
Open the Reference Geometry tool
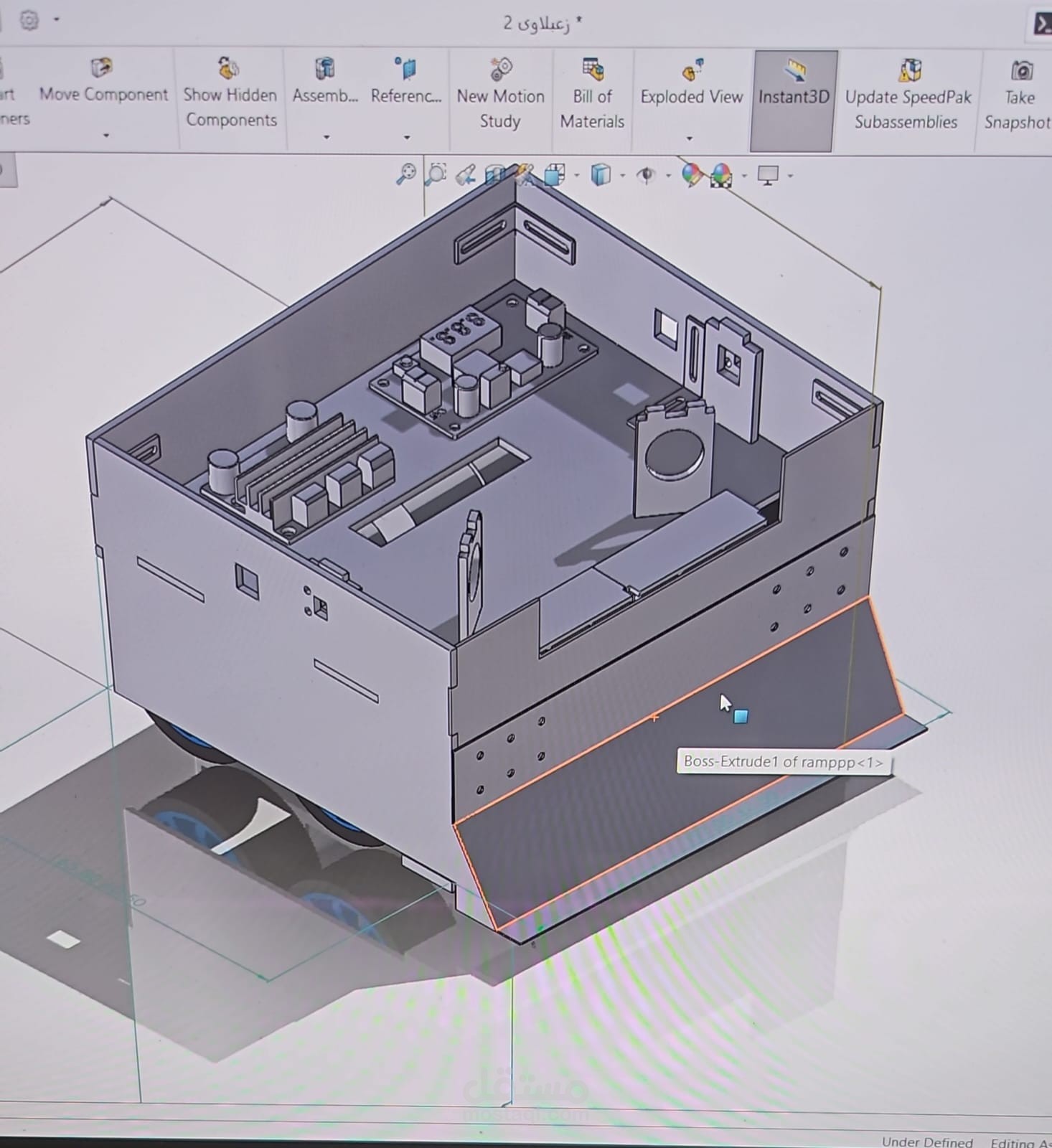click(x=406, y=83)
